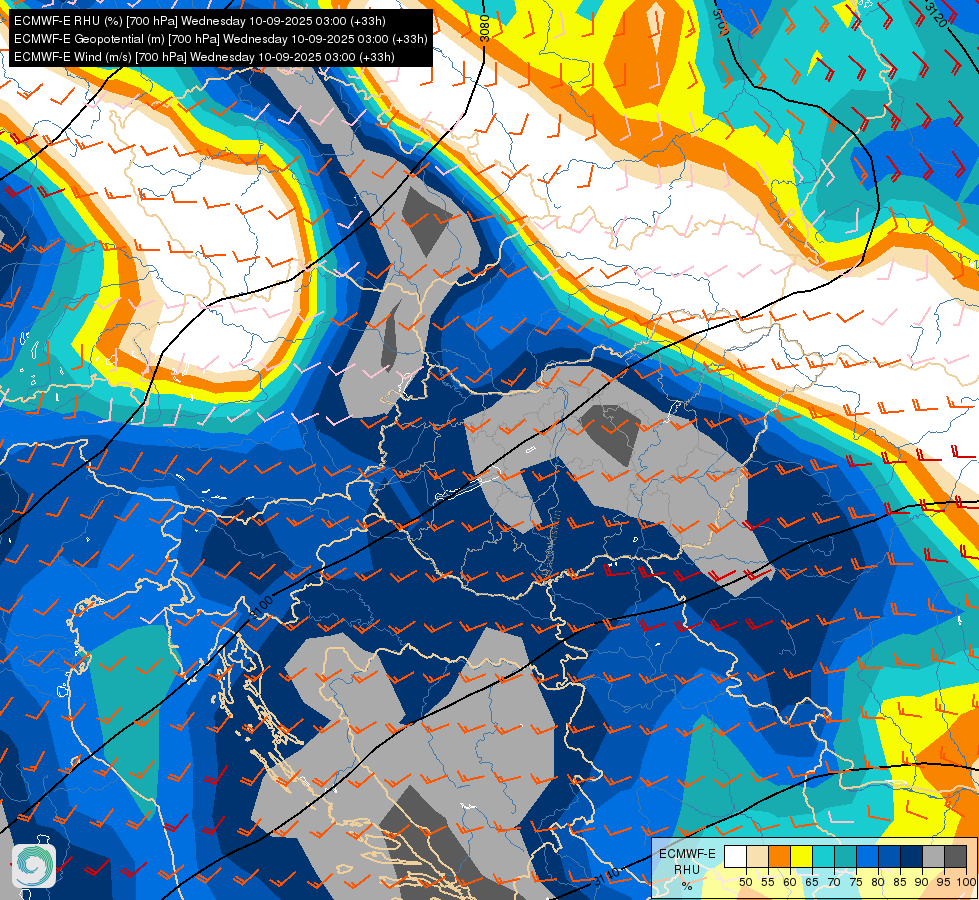Click the ECMWF-E Wind (m/s) title line

click(x=204, y=57)
